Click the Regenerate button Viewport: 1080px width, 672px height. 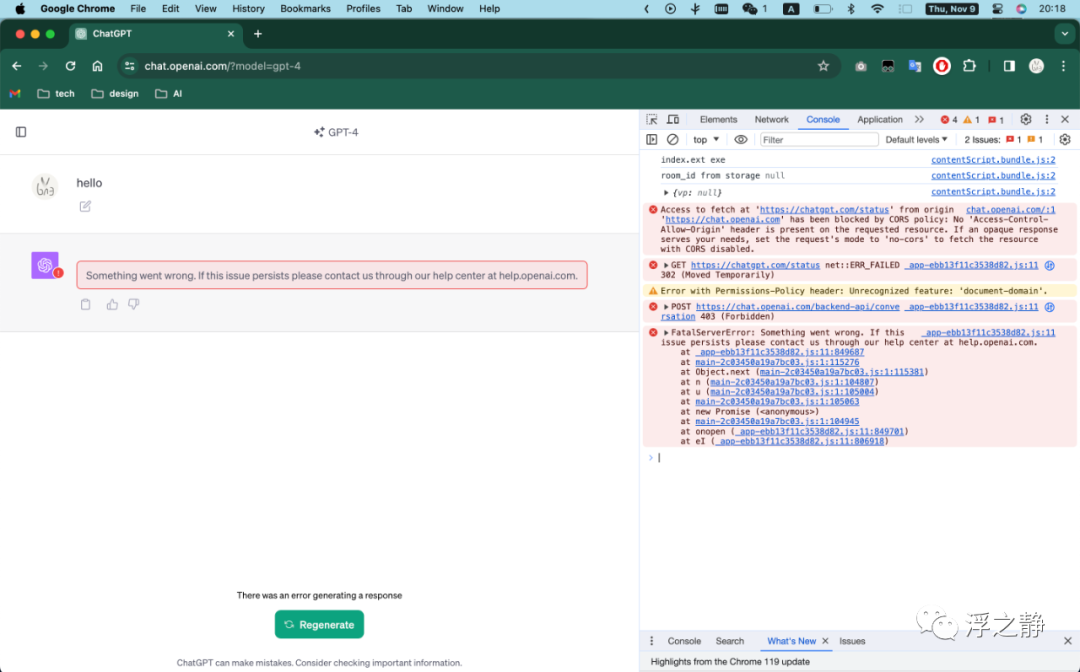click(319, 624)
